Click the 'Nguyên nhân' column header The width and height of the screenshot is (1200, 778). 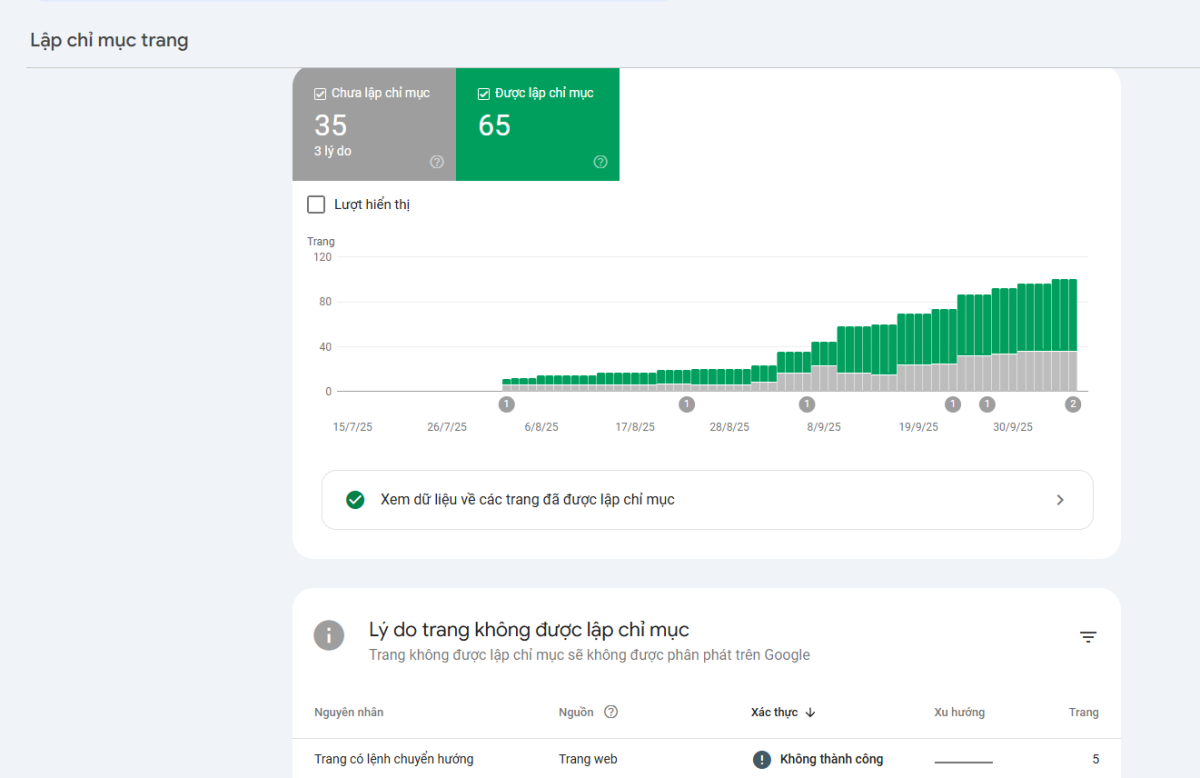coord(349,712)
